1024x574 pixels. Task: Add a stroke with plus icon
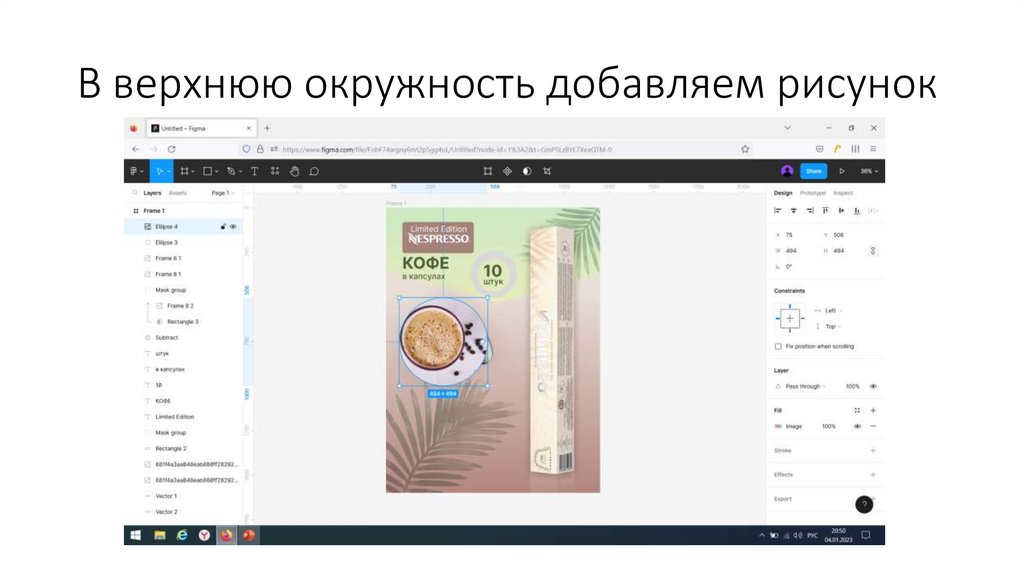click(x=873, y=451)
